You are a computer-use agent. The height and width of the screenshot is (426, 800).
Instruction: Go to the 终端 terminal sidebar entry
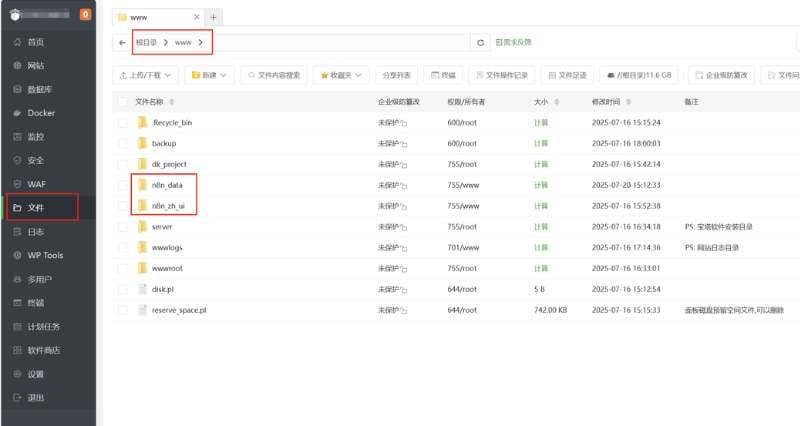(x=48, y=303)
